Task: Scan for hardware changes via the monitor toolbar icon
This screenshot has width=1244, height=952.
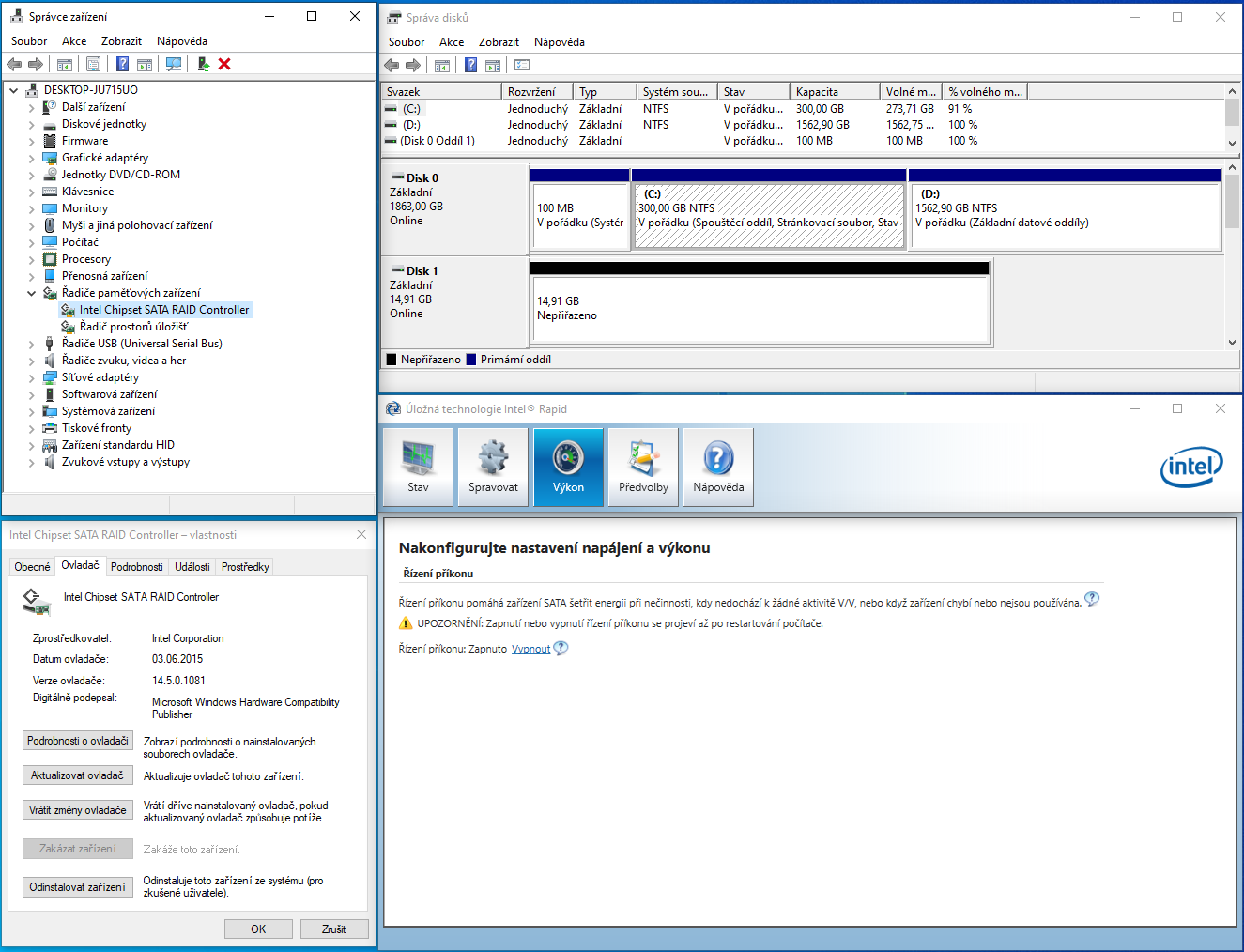Action: [174, 64]
